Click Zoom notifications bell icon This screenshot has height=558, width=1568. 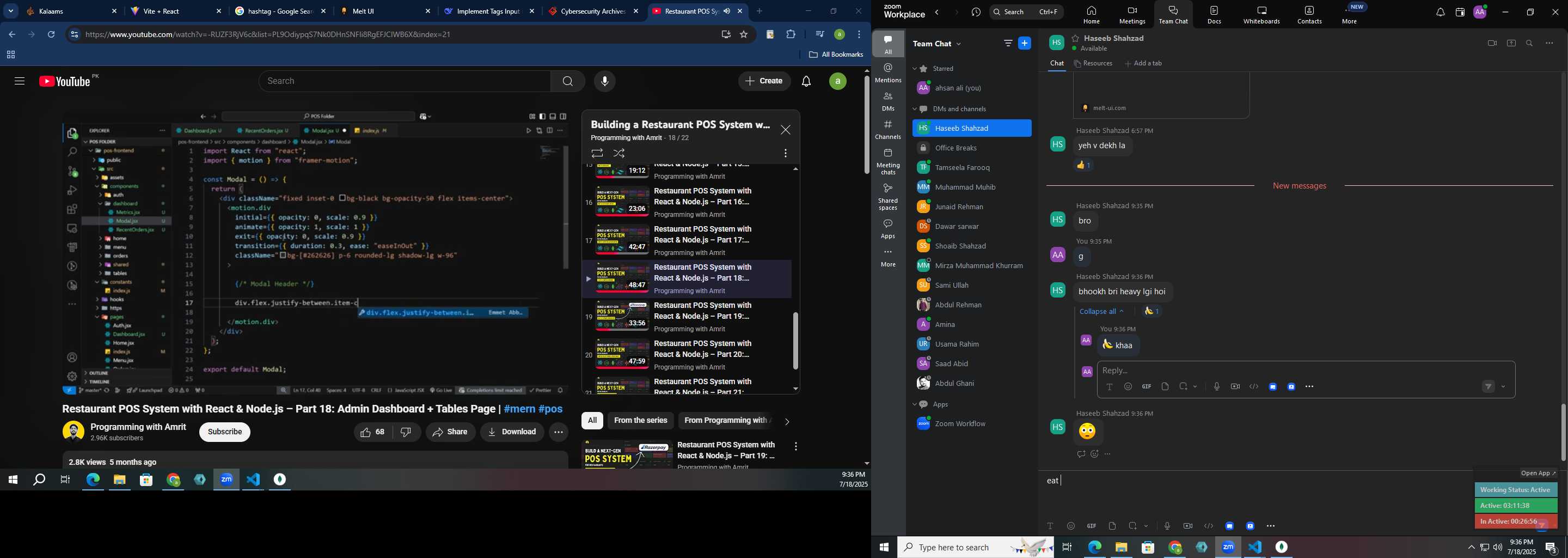tap(1440, 12)
